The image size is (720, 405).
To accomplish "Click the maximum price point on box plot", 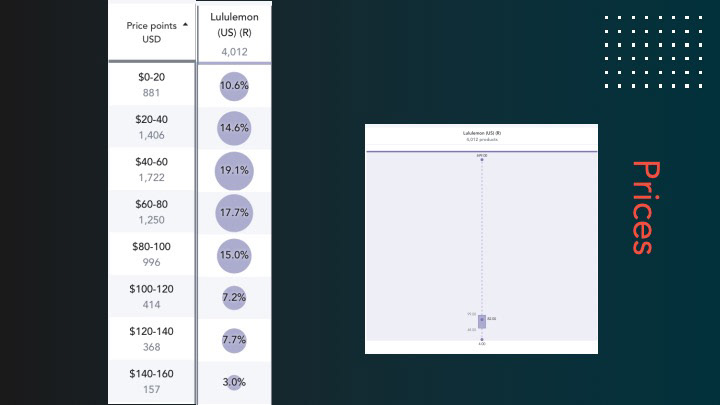I will [482, 160].
